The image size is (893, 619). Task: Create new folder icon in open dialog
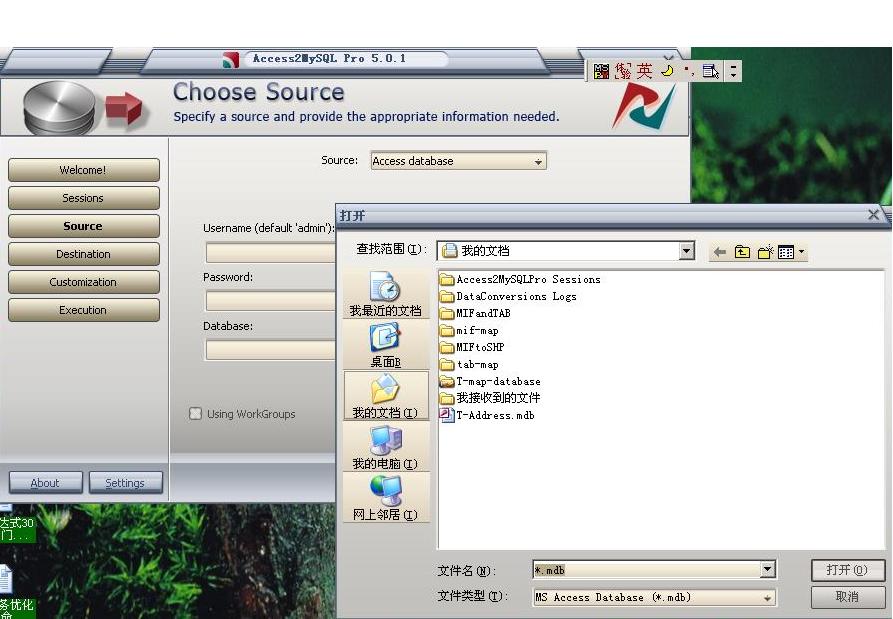[765, 252]
